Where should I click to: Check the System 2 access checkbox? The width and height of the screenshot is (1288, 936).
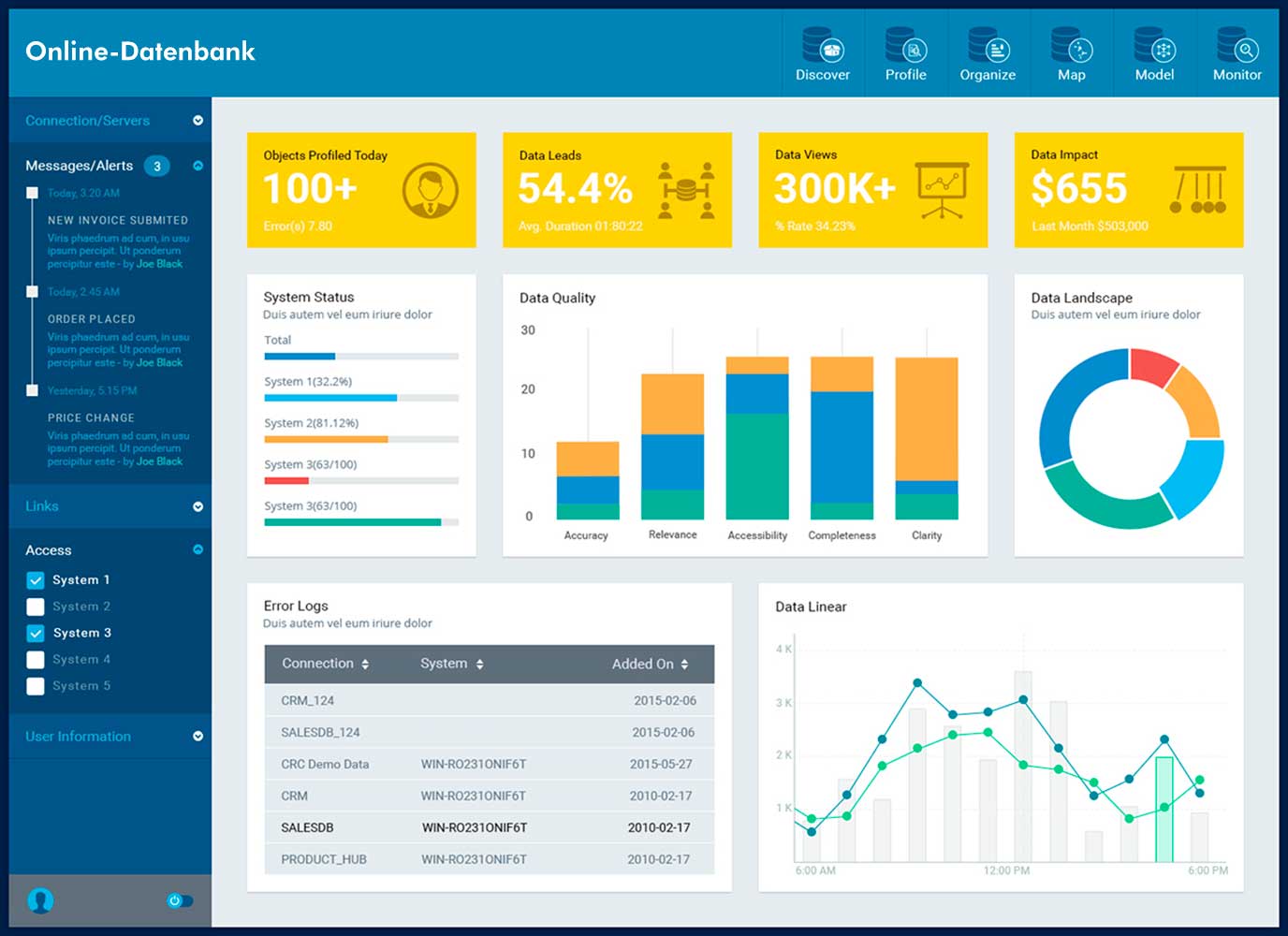pyautogui.click(x=36, y=607)
